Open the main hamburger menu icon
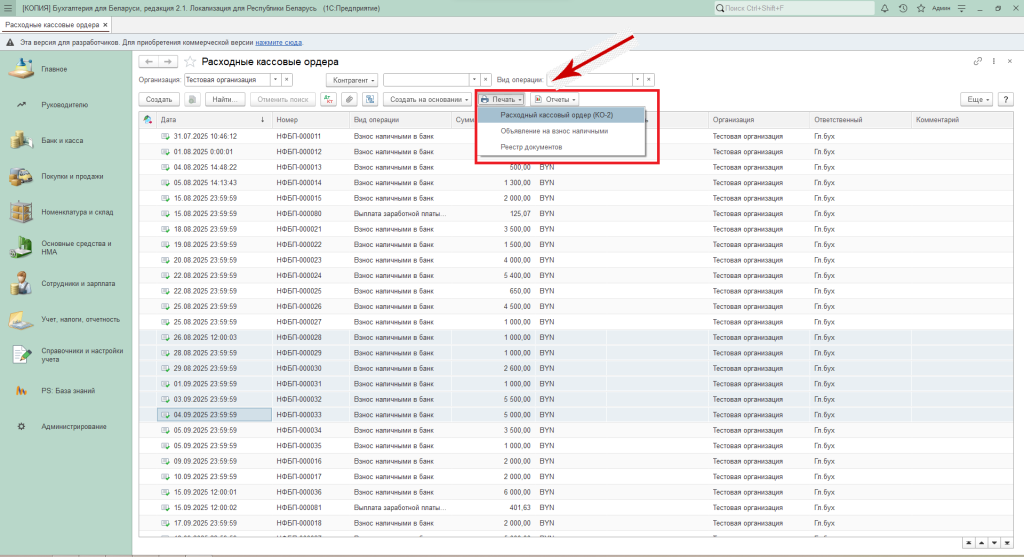 (x=9, y=8)
